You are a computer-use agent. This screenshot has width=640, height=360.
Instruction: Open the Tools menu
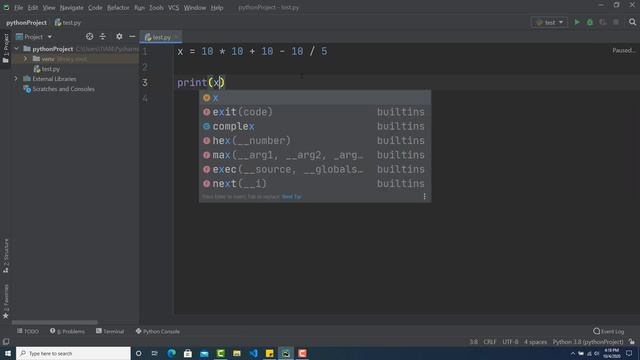[156, 7]
